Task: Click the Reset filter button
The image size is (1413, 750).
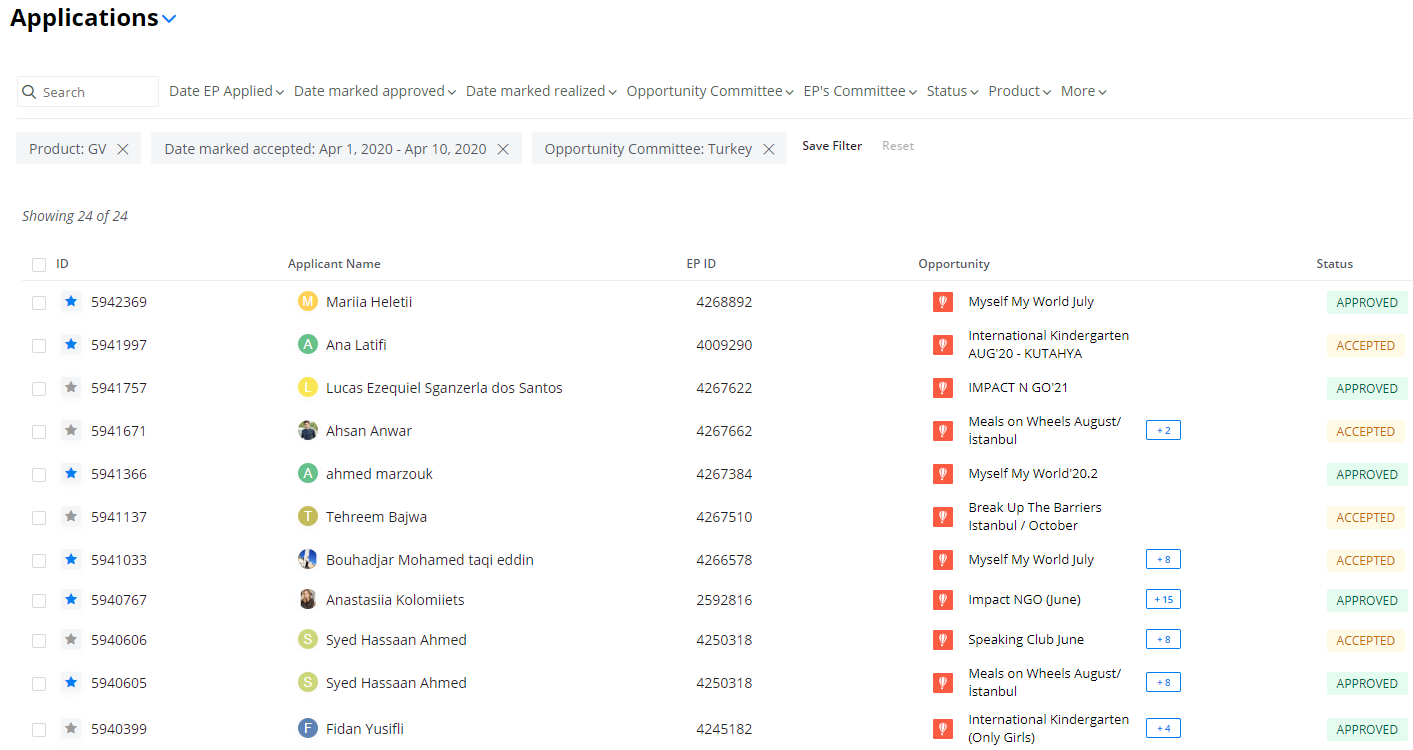Action: [898, 146]
